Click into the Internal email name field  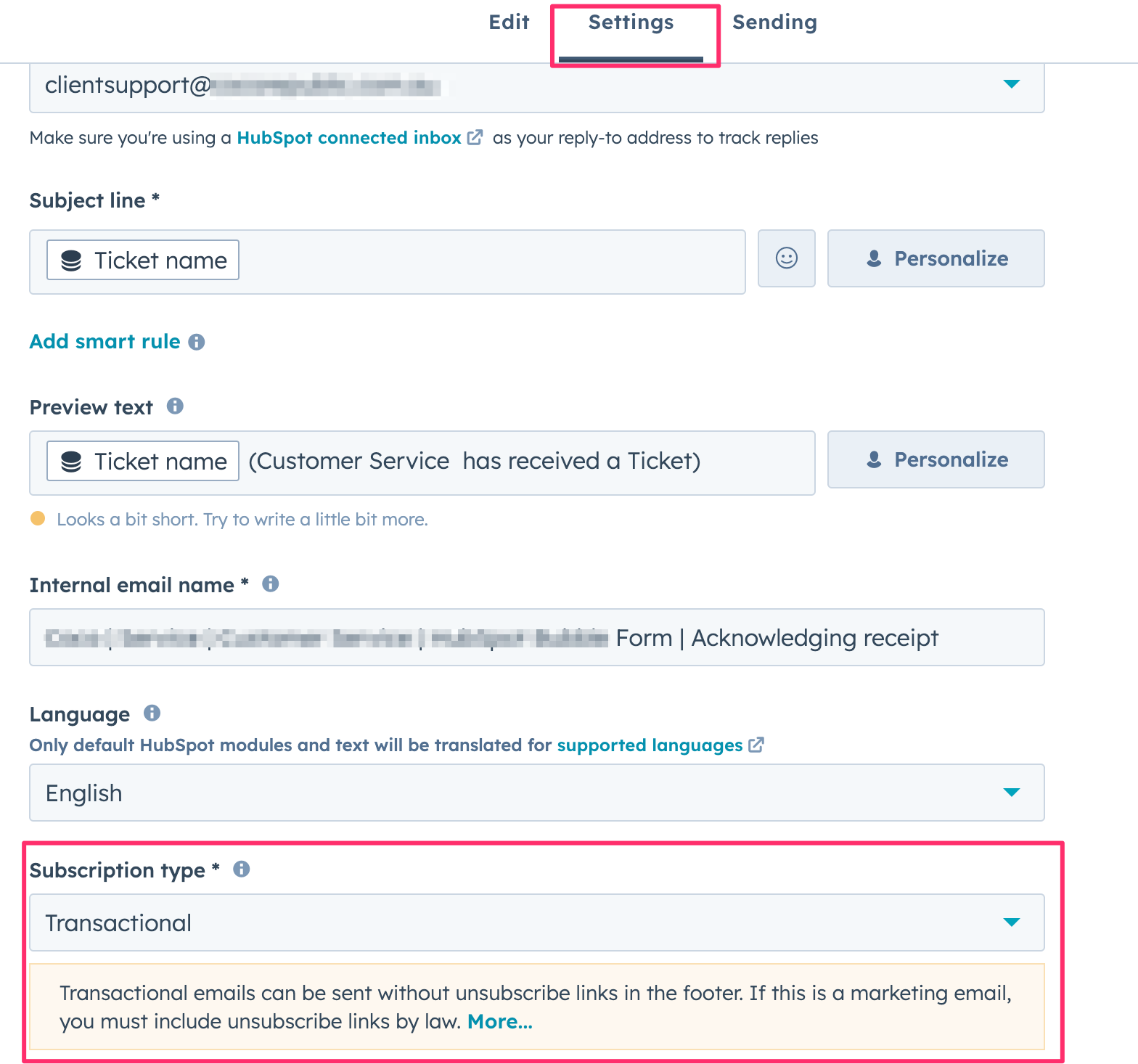(x=536, y=637)
